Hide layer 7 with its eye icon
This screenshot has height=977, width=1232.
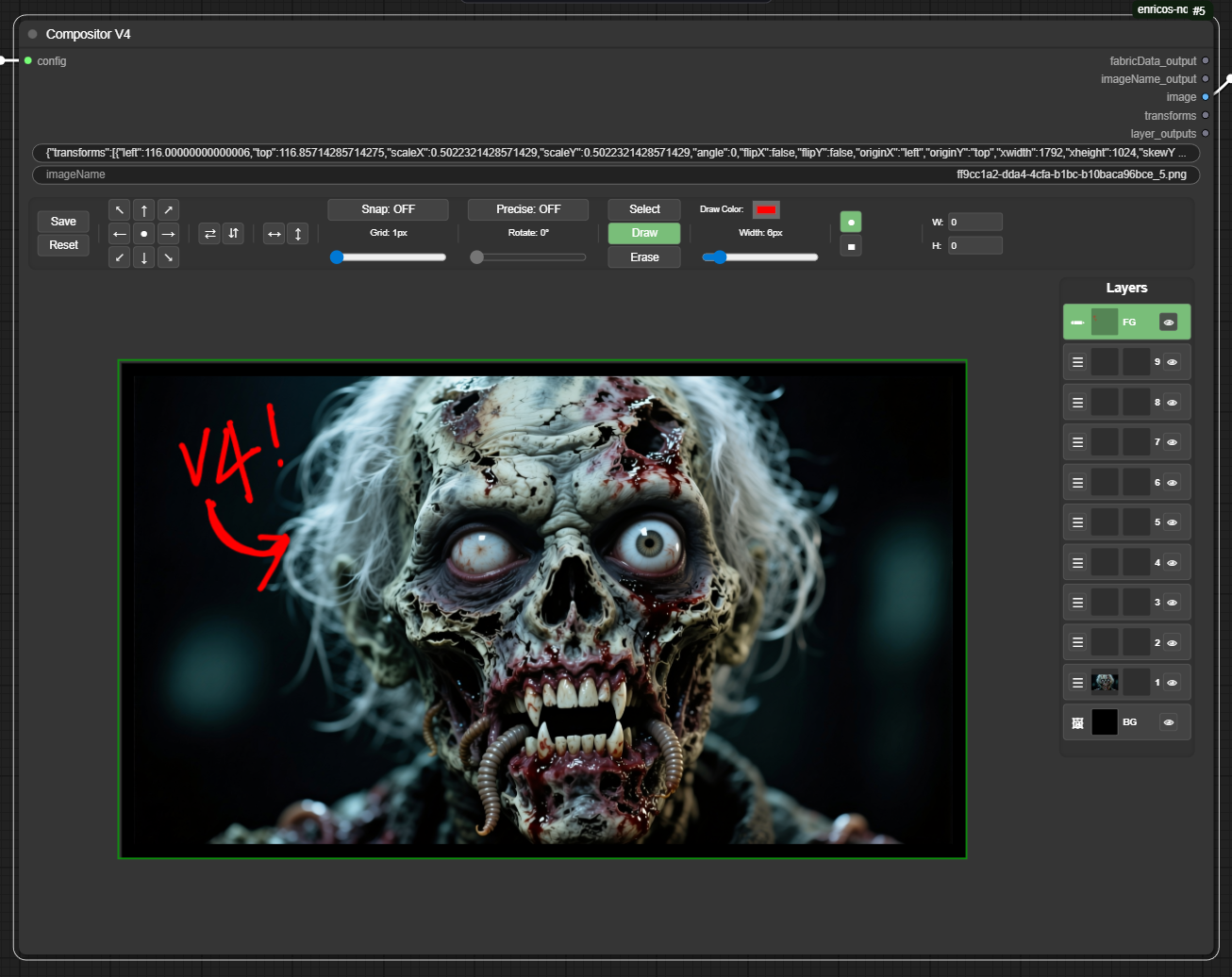(1172, 442)
